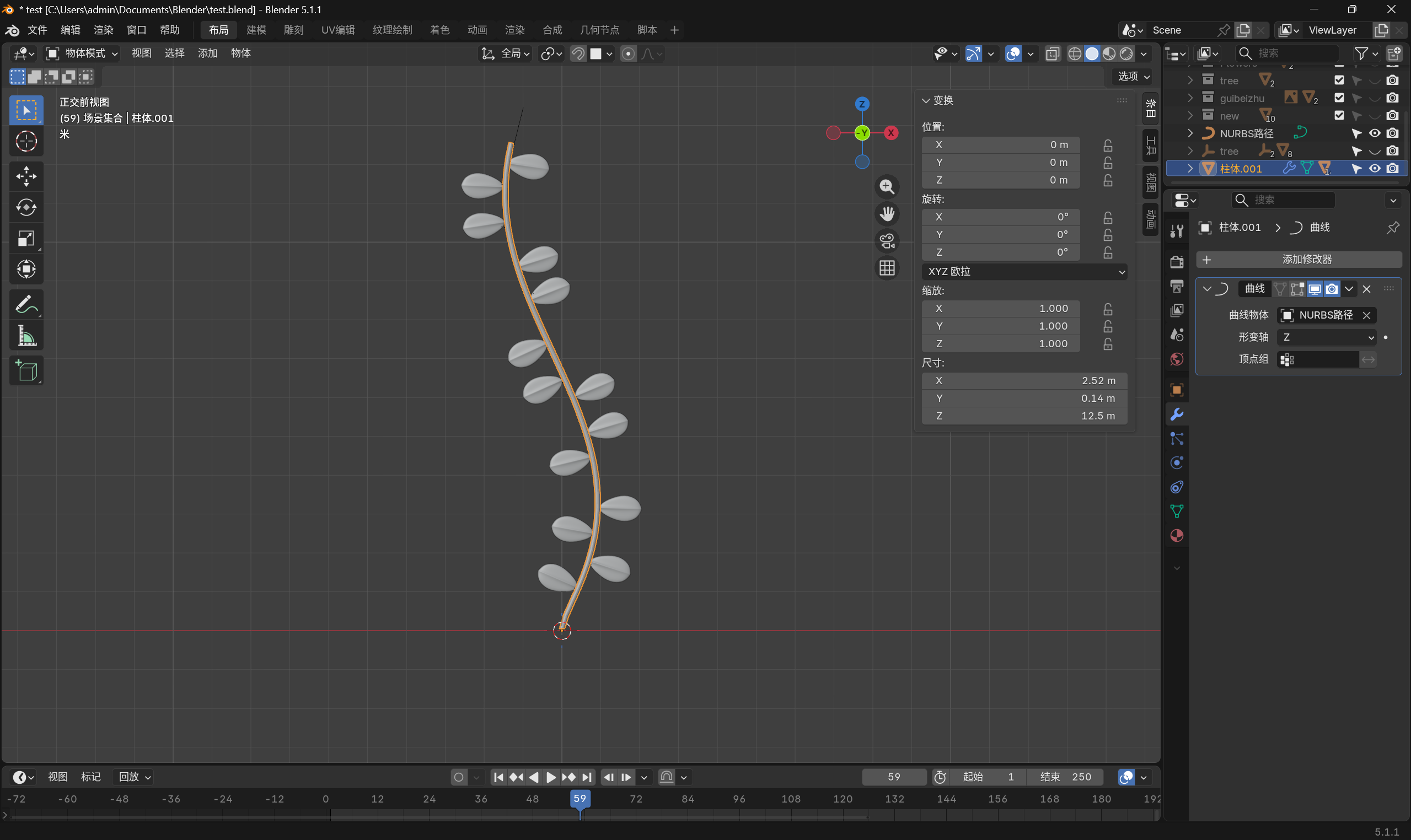
Task: Toggle X location lock icon
Action: tap(1108, 146)
